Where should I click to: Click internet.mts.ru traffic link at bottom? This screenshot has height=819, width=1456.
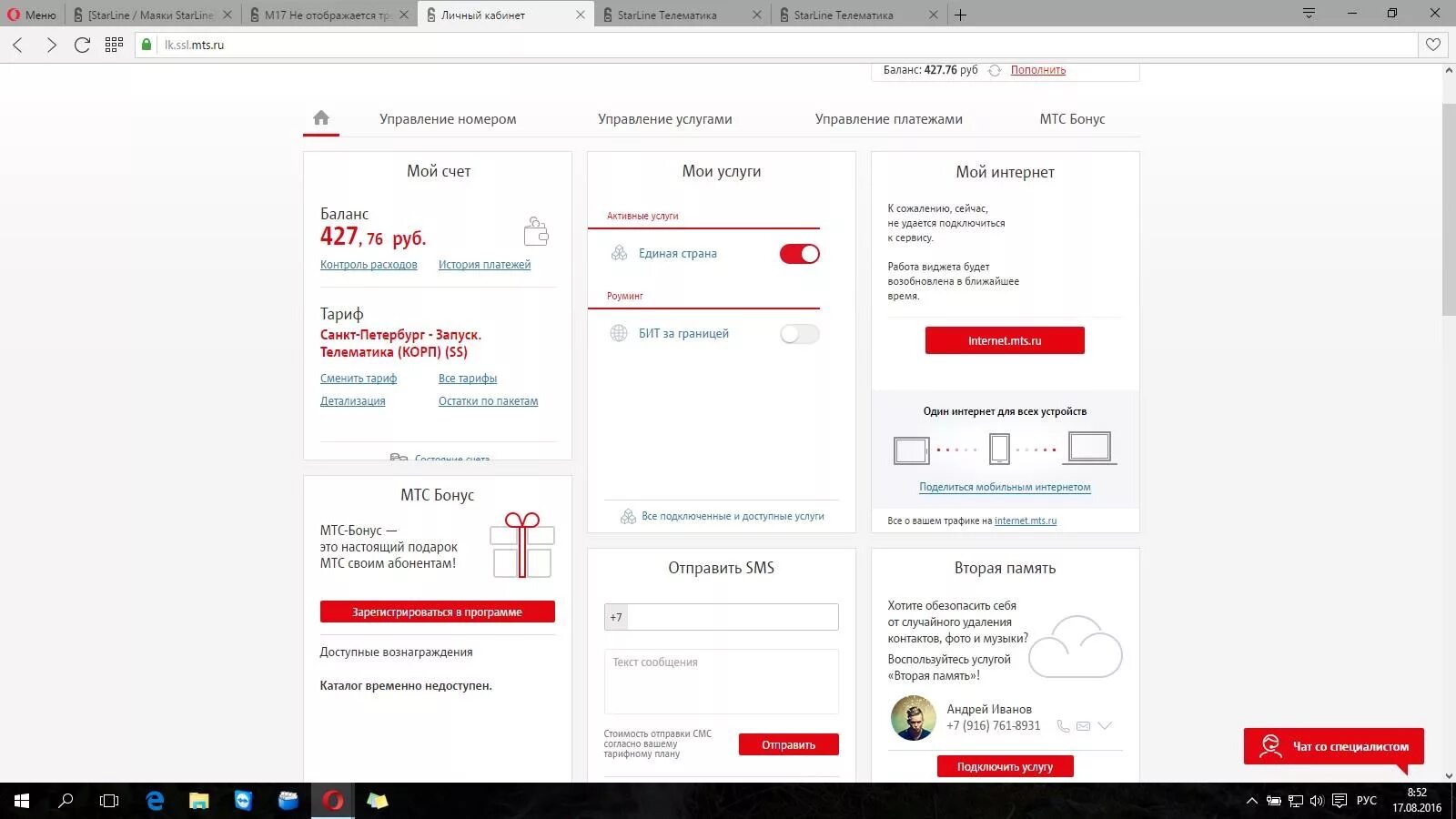pyautogui.click(x=1026, y=521)
